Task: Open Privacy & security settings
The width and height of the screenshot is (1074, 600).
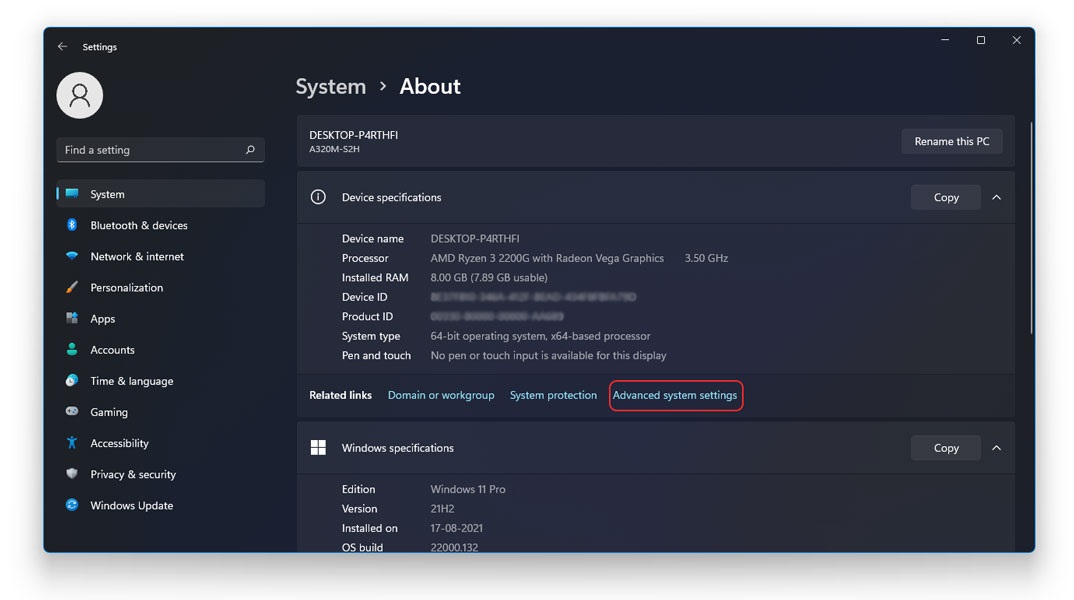Action: pyautogui.click(x=134, y=473)
